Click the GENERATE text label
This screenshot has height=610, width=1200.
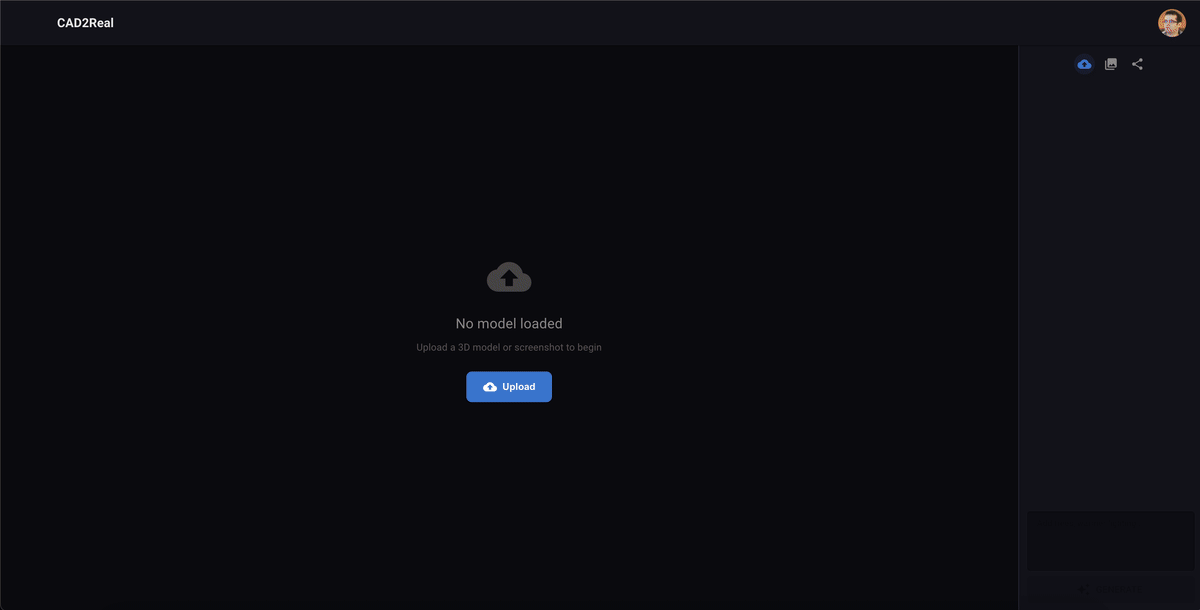click(x=1120, y=590)
